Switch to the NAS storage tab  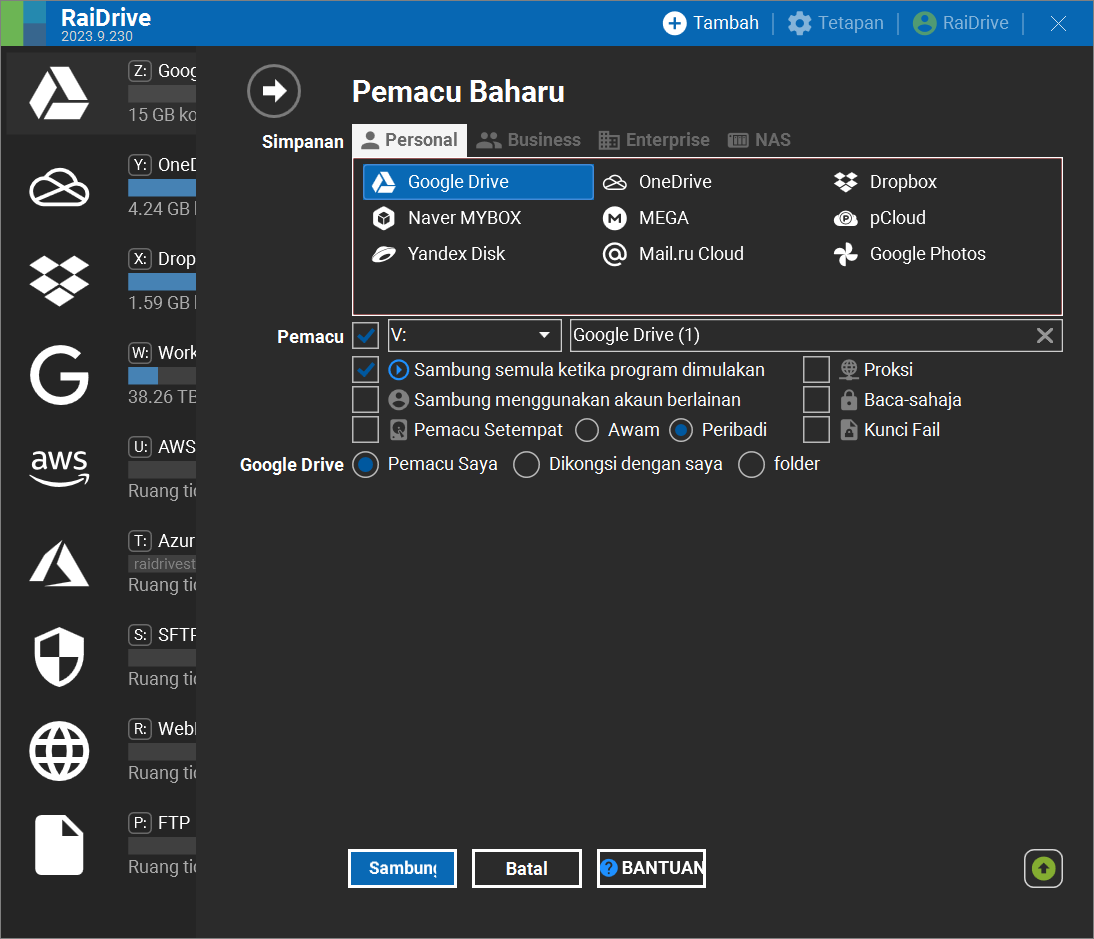click(x=759, y=140)
